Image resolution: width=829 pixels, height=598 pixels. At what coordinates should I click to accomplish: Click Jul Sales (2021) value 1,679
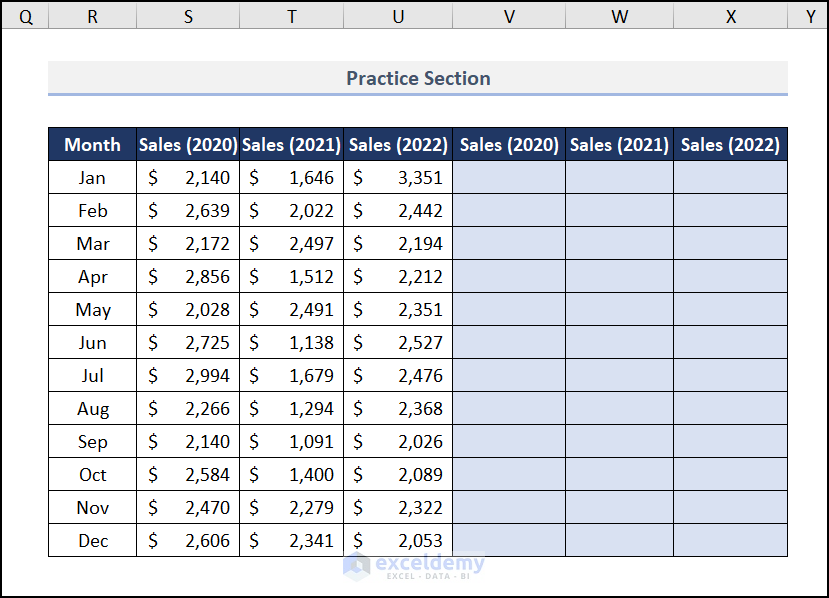coord(291,376)
